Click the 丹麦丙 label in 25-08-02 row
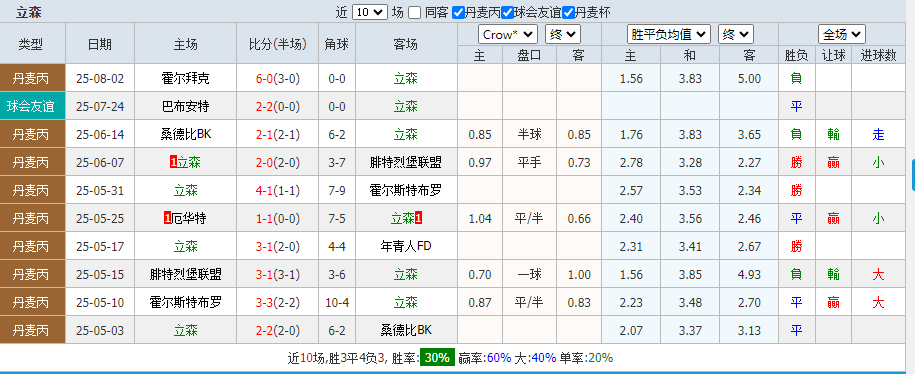 click(31, 78)
